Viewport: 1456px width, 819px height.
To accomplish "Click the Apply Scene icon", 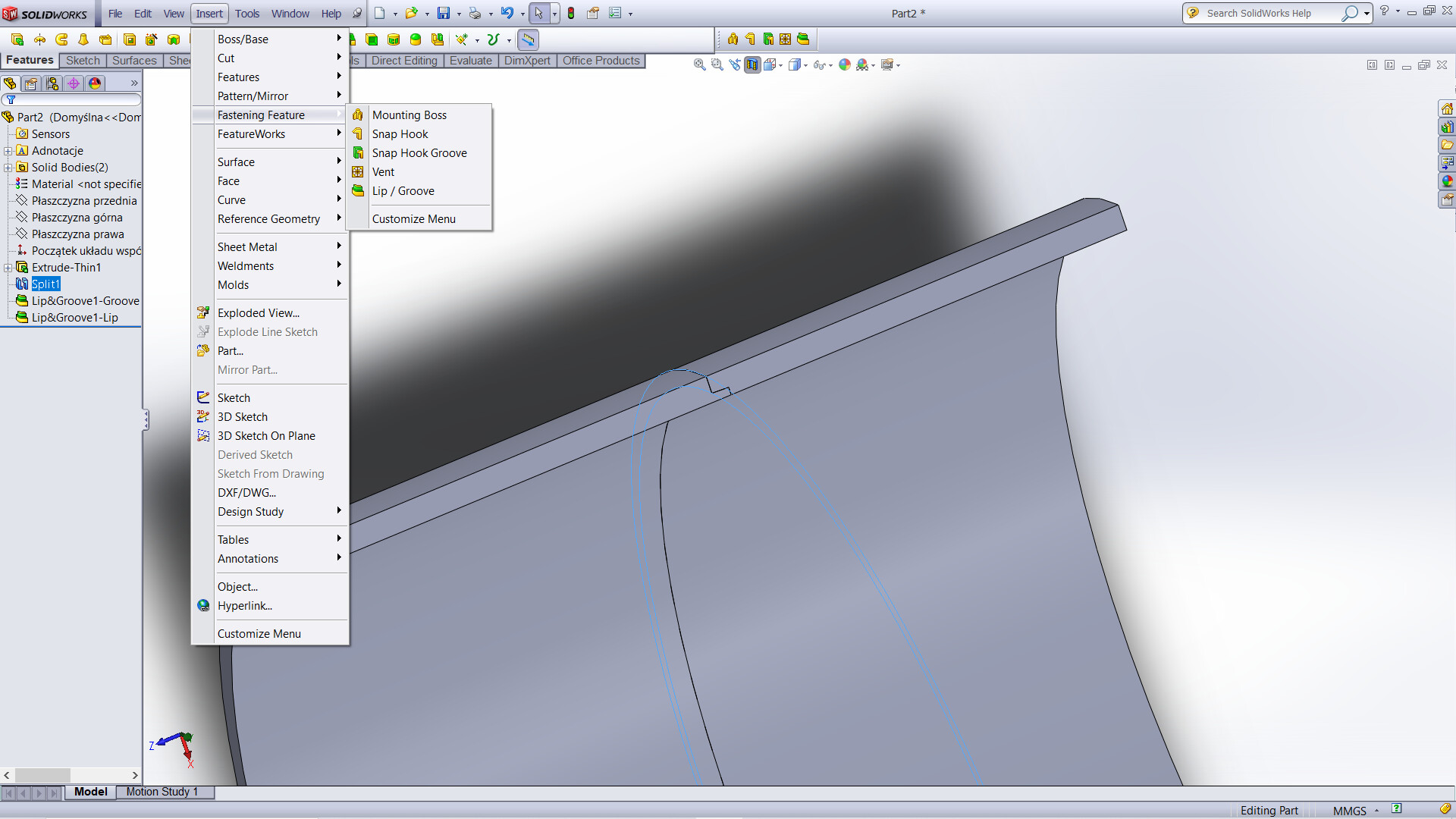I will coord(863,65).
